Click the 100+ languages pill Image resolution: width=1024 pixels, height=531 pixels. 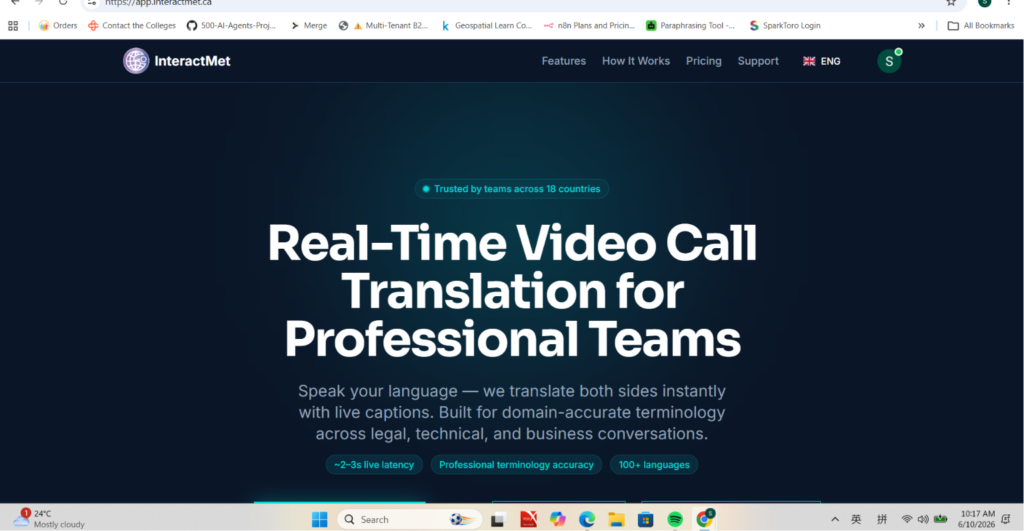[x=654, y=464]
